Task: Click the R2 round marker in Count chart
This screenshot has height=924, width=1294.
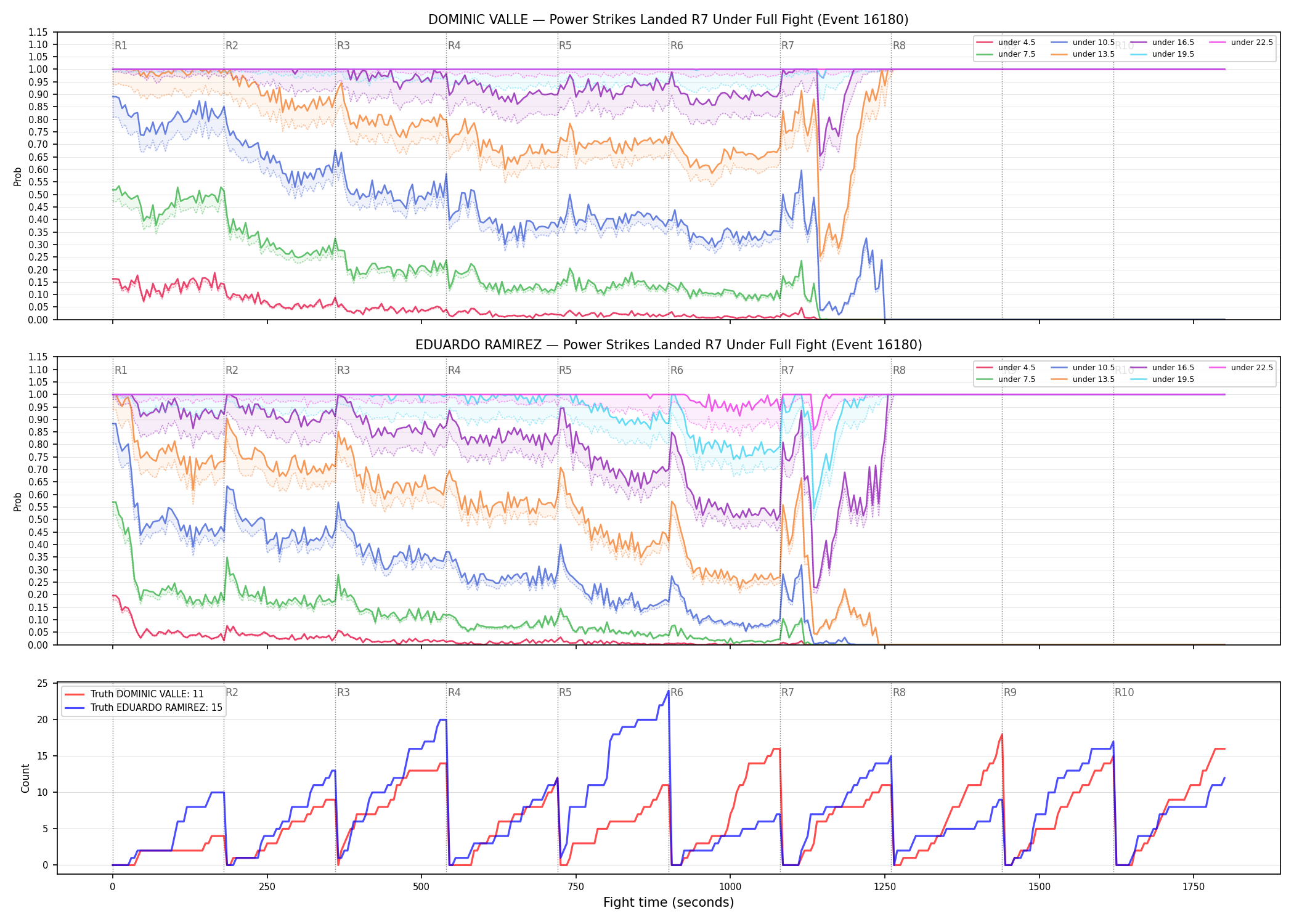Action: (232, 692)
